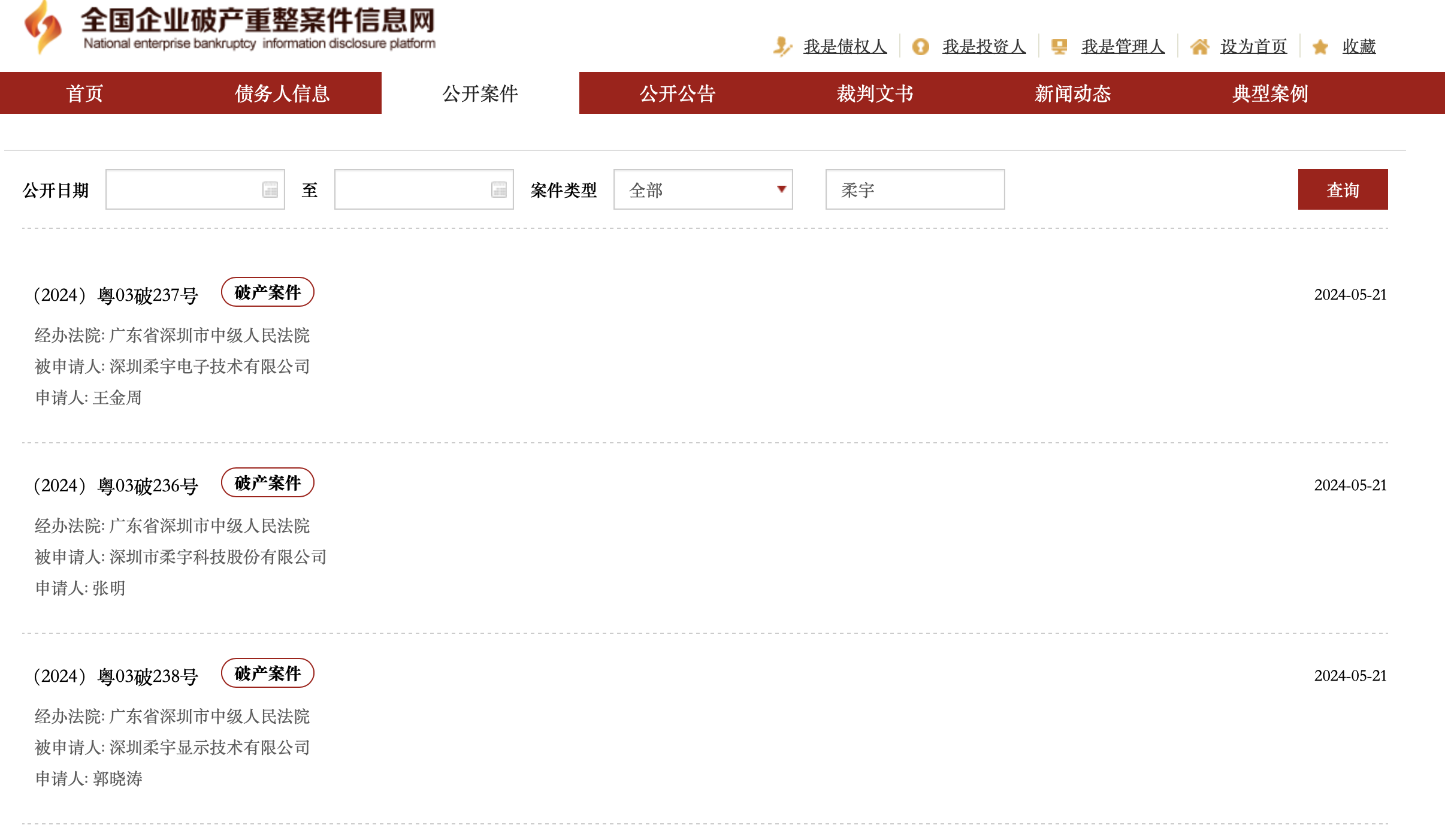
Task: Click the star favorites icon
Action: pyautogui.click(x=1320, y=47)
